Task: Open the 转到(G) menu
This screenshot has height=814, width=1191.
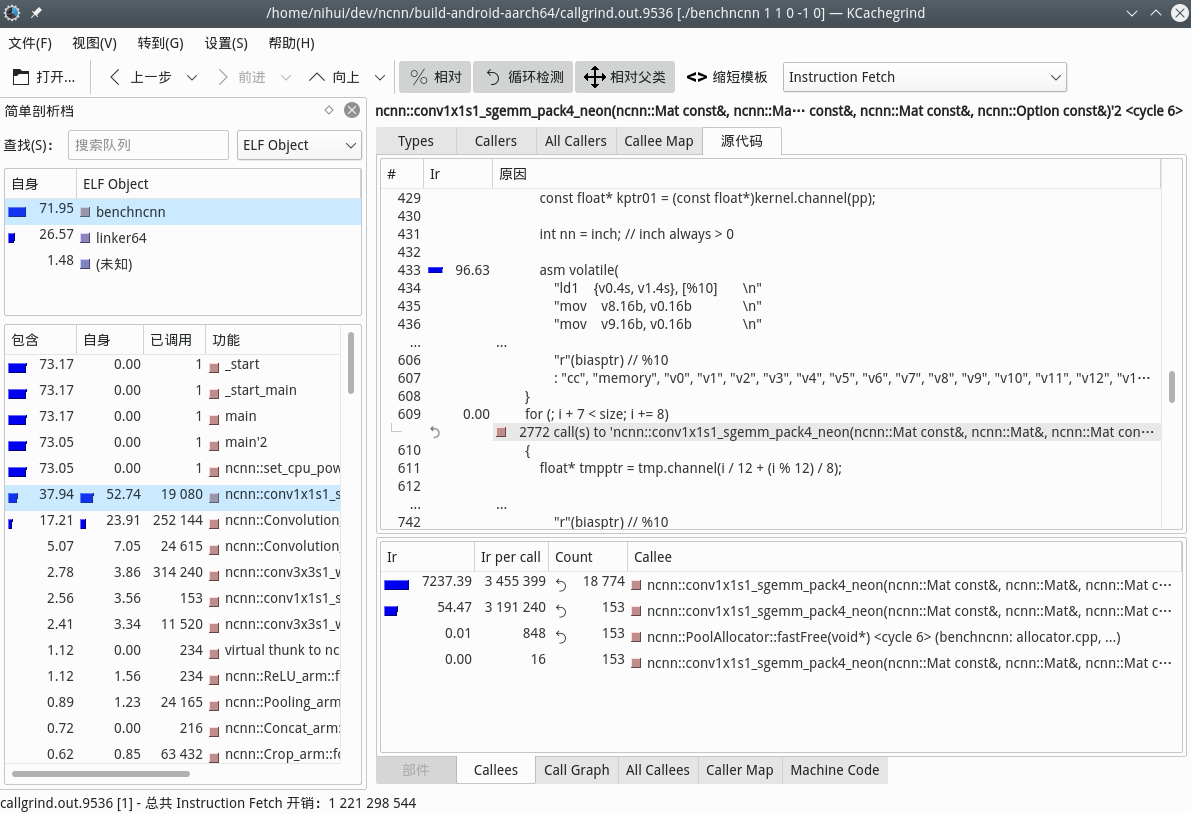Action: (x=160, y=43)
